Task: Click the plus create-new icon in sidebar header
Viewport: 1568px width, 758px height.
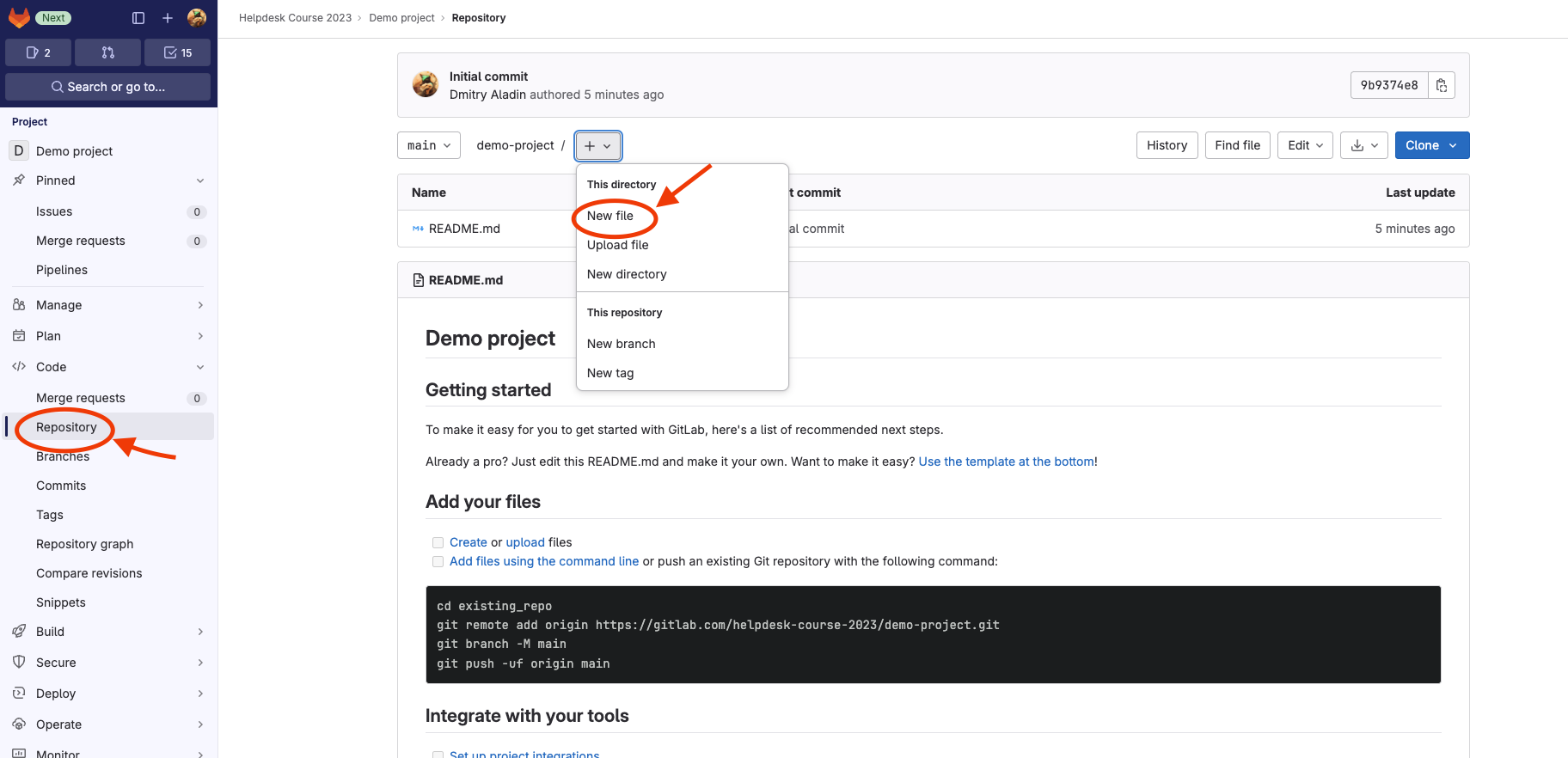Action: (168, 18)
